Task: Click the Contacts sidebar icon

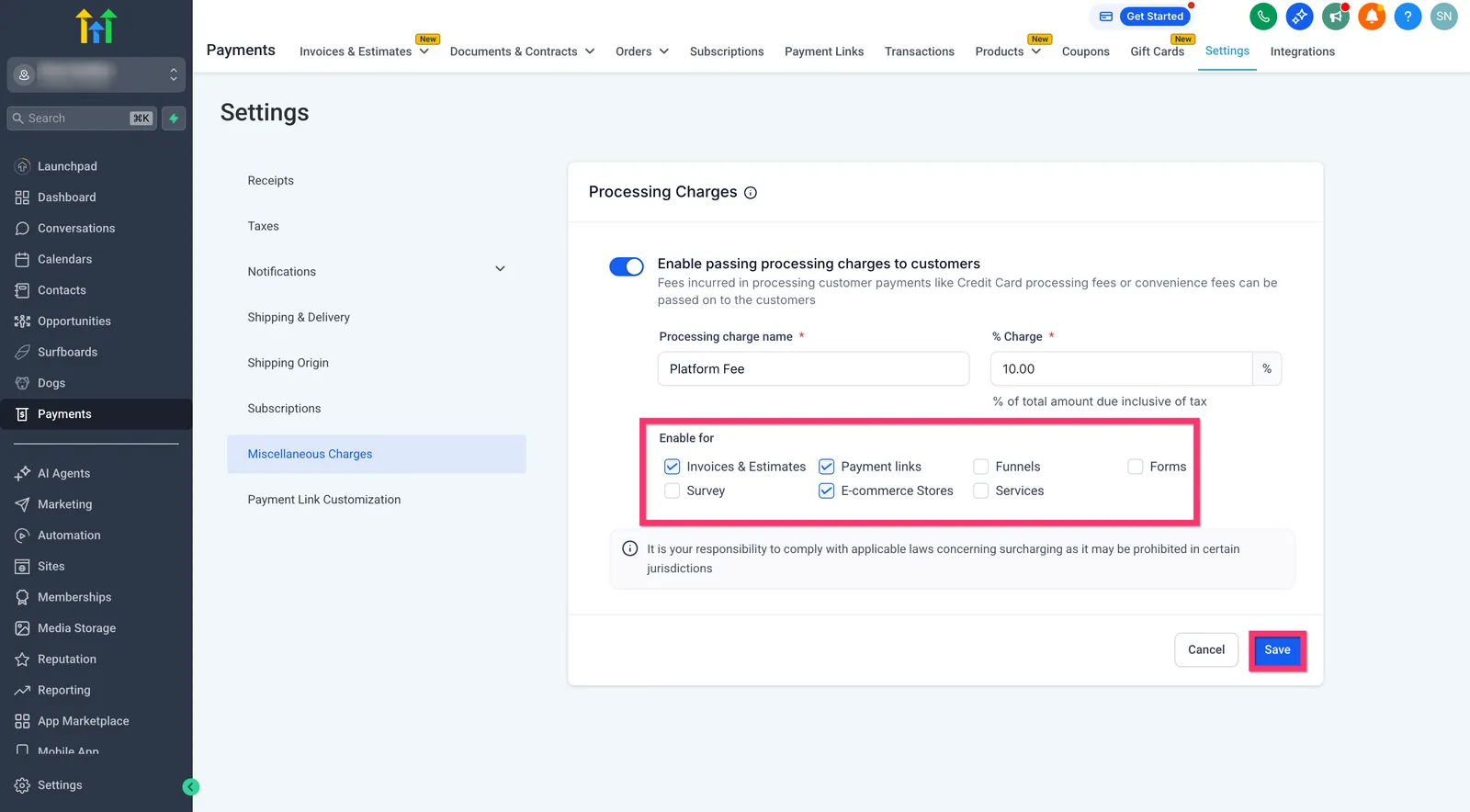Action: point(23,290)
